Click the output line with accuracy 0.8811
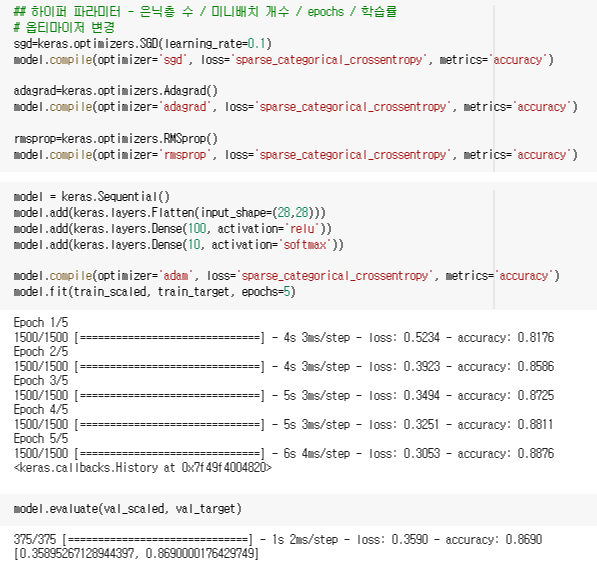Screen dimensions: 597x566 coord(284,424)
